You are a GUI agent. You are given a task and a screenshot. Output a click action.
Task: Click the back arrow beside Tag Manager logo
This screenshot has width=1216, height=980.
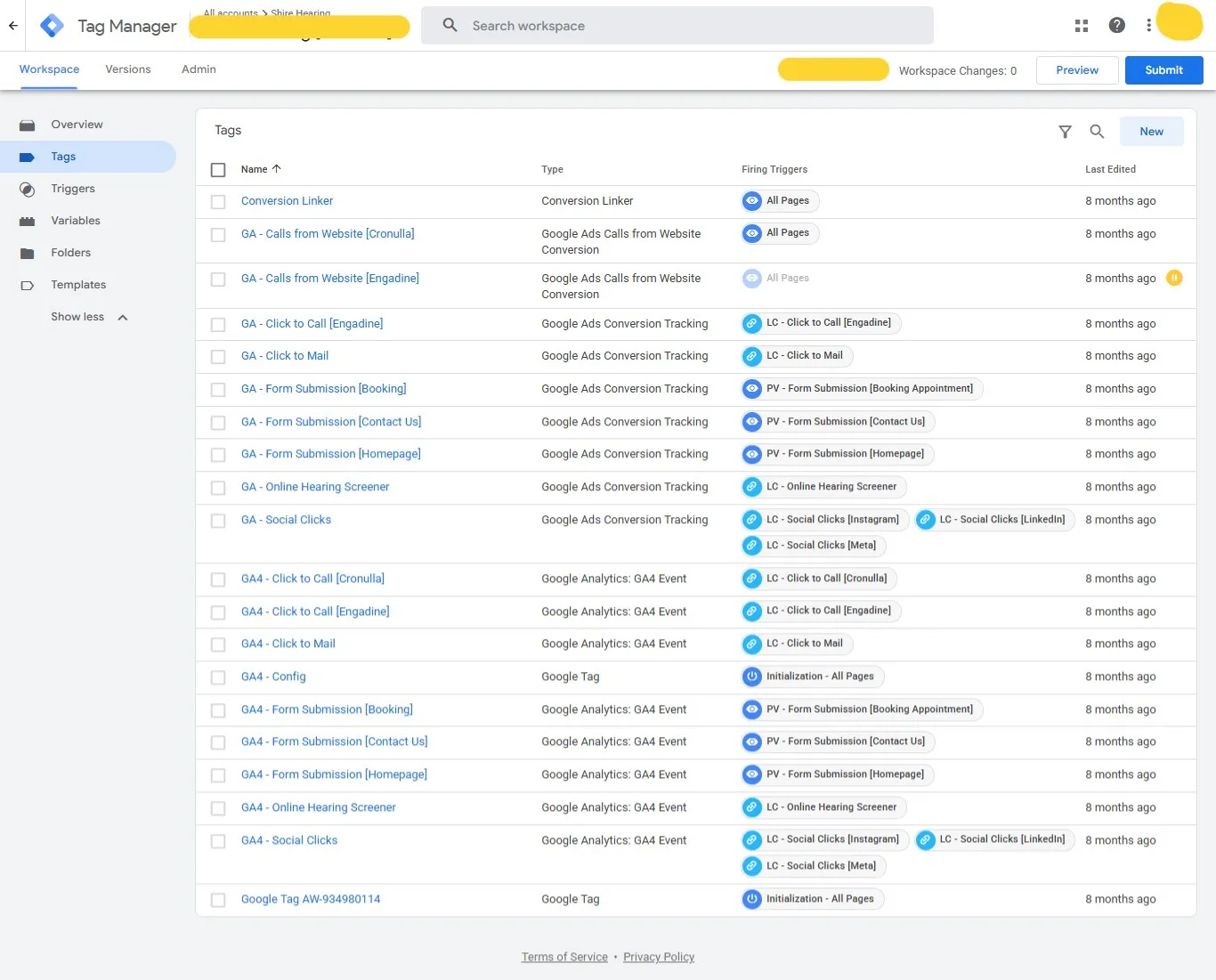(13, 26)
